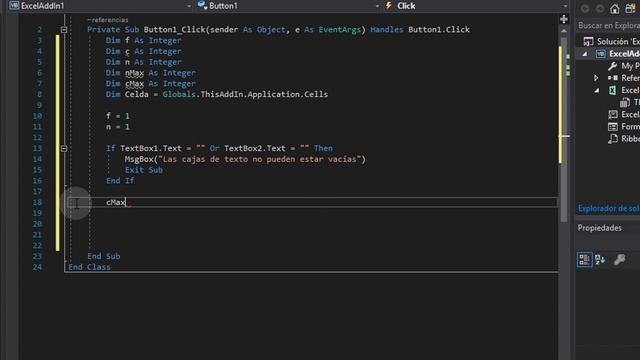Click the line 'Dim nMax As Integer'
Image resolution: width=640 pixels, height=360 pixels.
click(151, 73)
